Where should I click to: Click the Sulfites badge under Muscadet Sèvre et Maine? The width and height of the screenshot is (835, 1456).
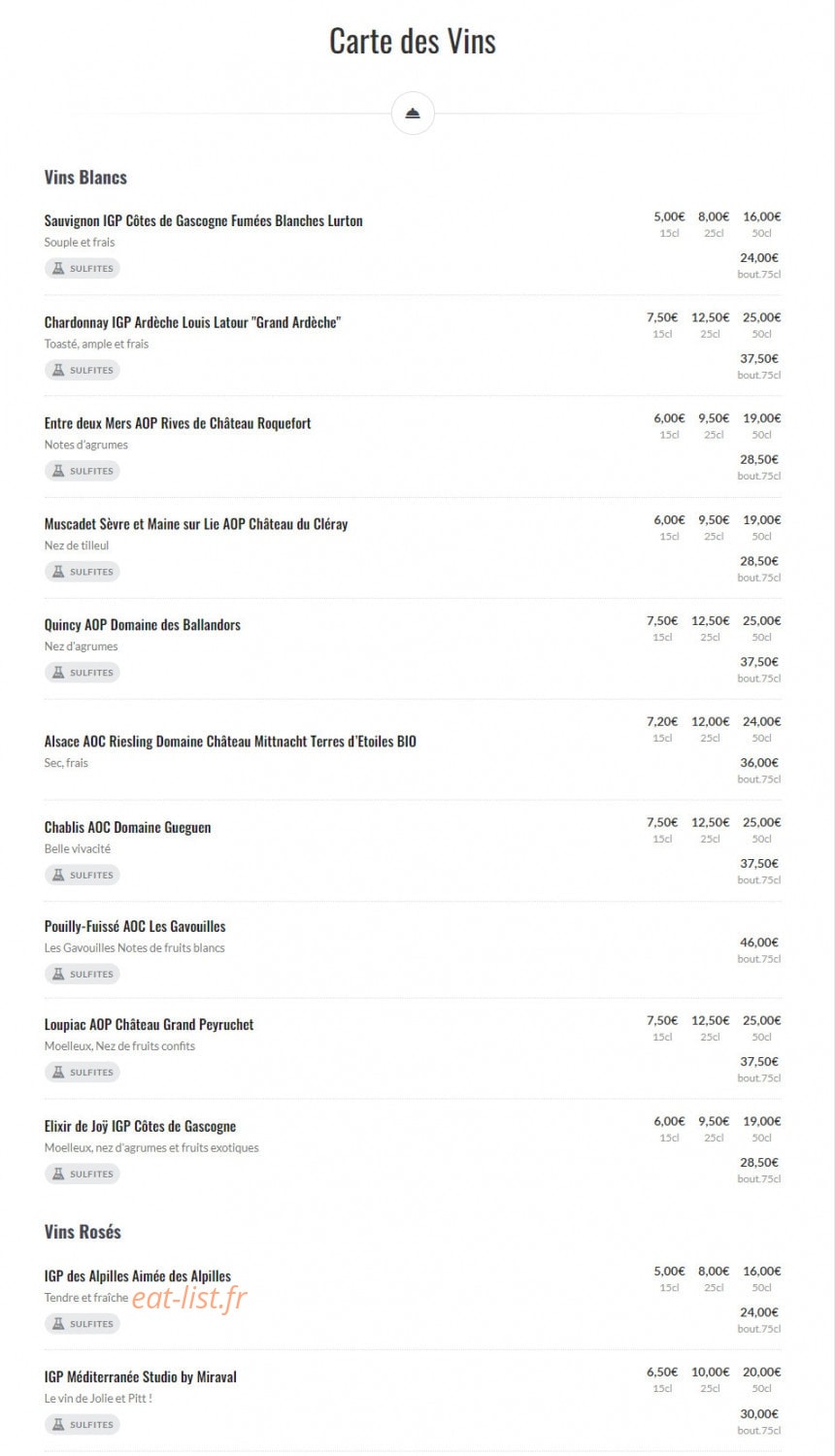pyautogui.click(x=83, y=572)
